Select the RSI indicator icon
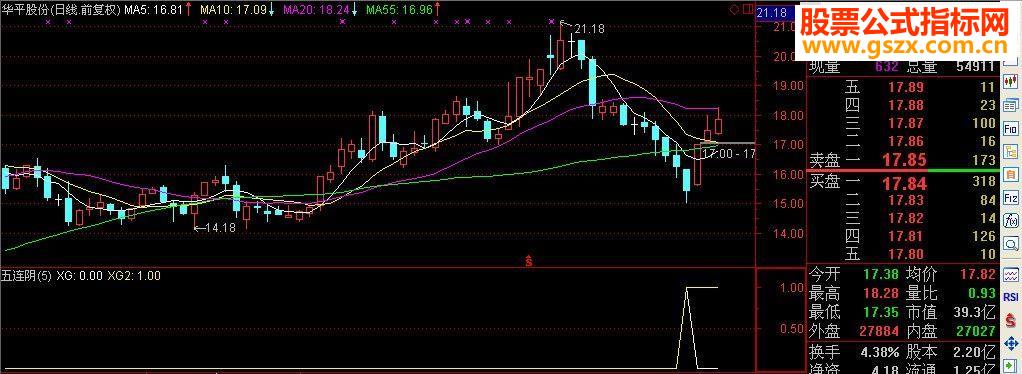The image size is (1022, 374). tap(1011, 297)
